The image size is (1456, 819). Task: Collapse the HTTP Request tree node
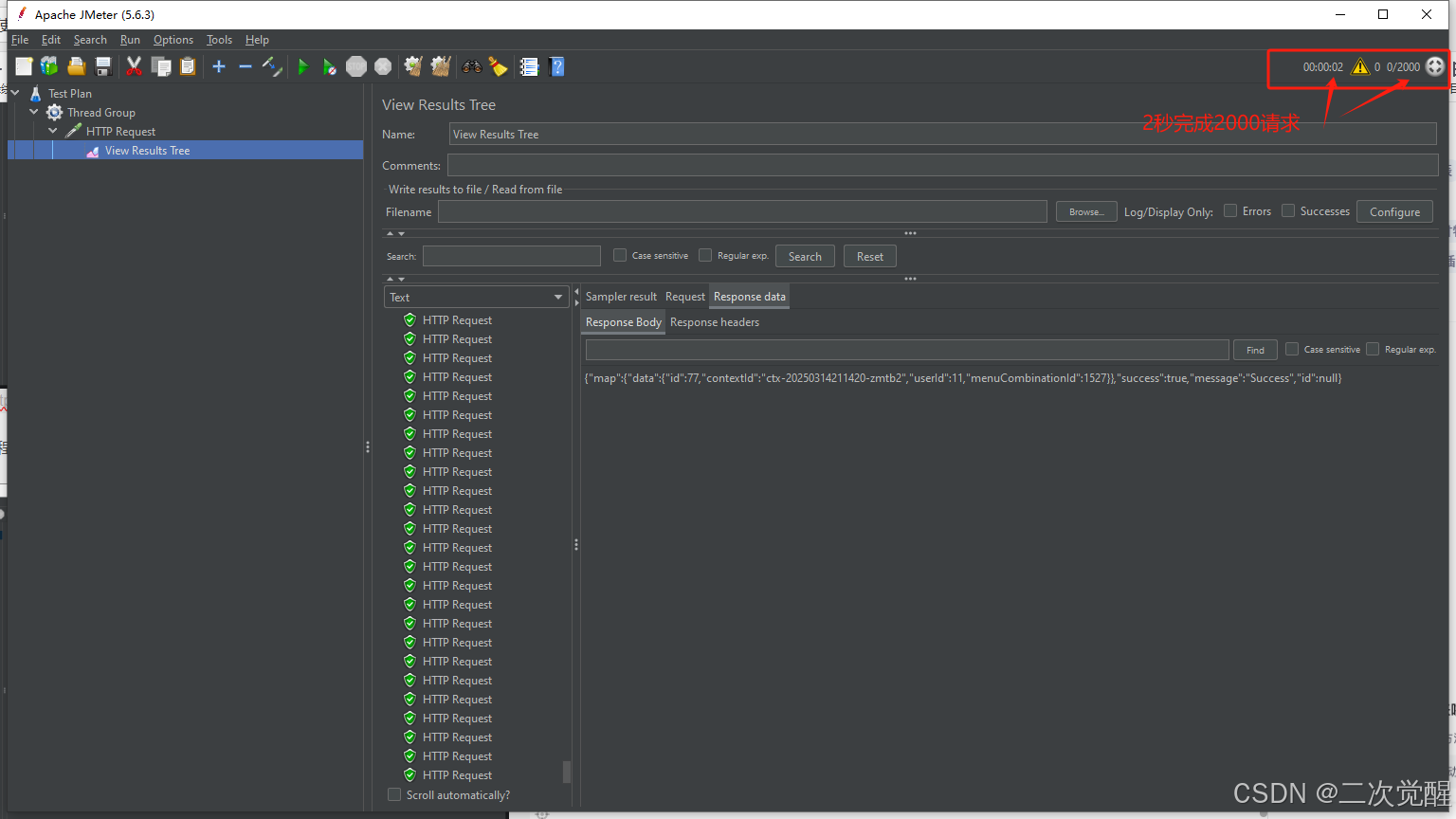[x=53, y=131]
